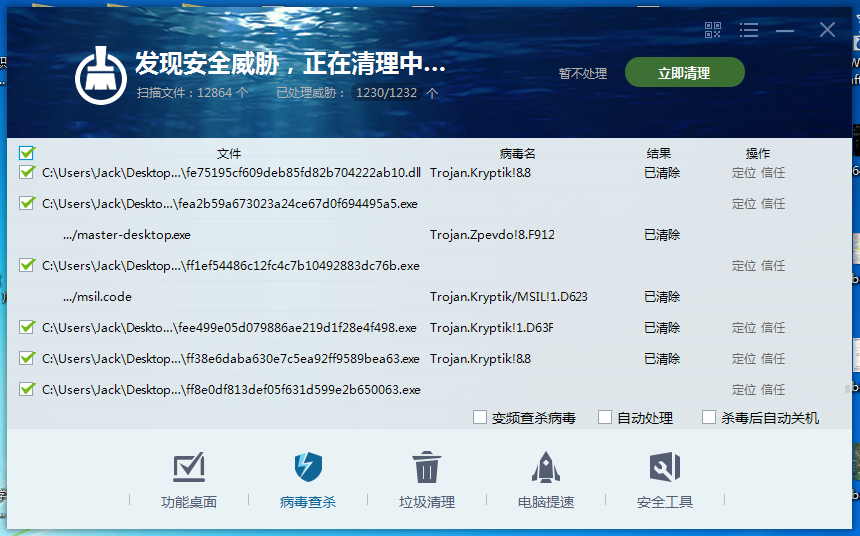Click 信任 for the ff38e6daba...exe row
Image resolution: width=860 pixels, height=536 pixels.
(x=773, y=359)
